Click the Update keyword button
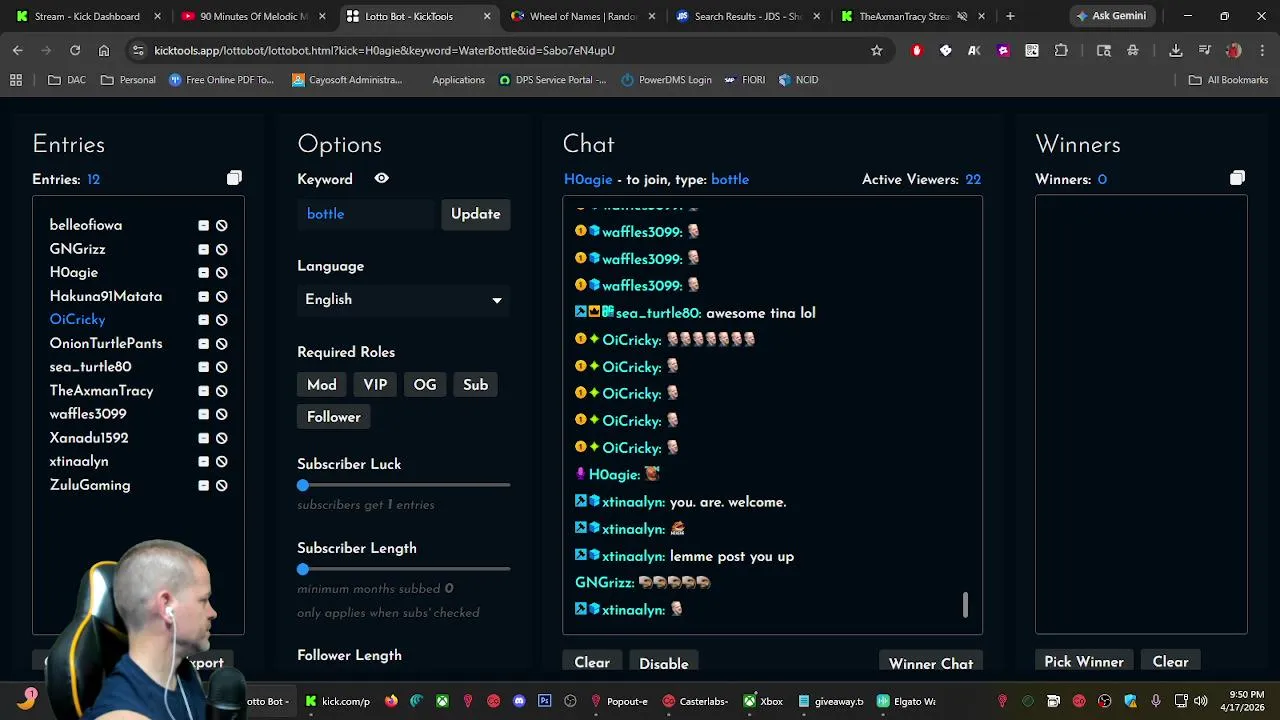 tap(476, 214)
